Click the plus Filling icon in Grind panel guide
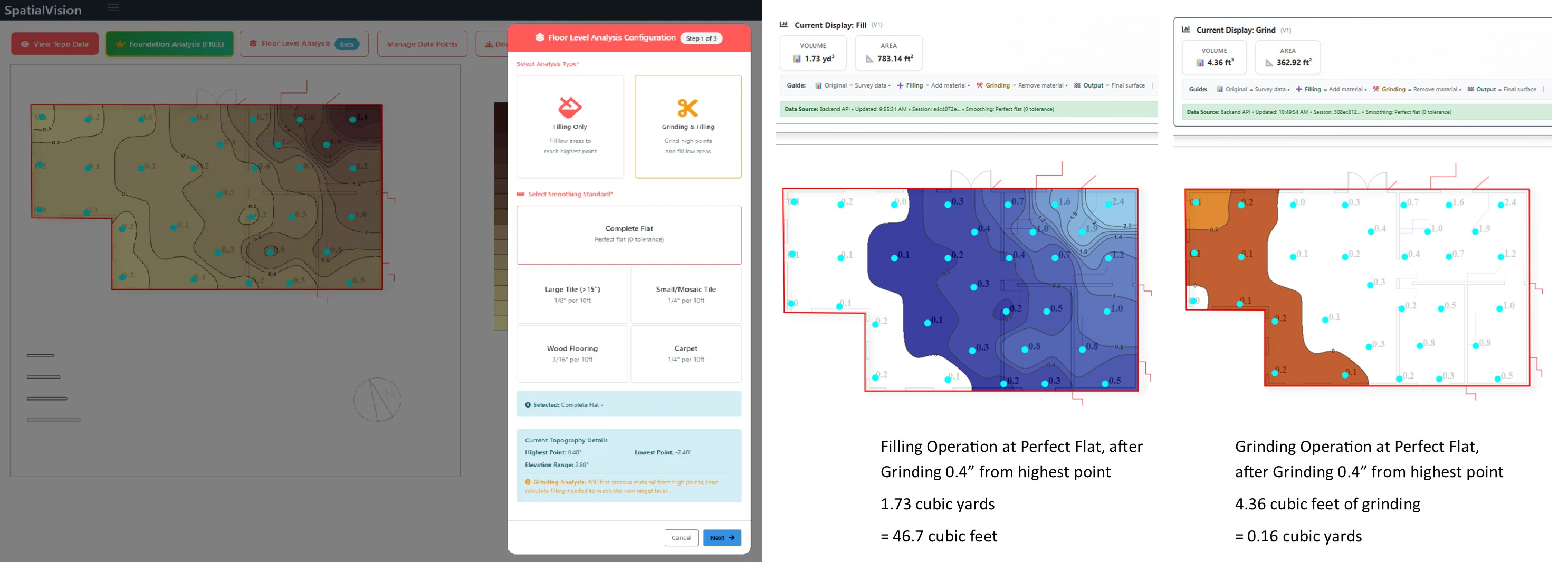 pyautogui.click(x=1299, y=90)
